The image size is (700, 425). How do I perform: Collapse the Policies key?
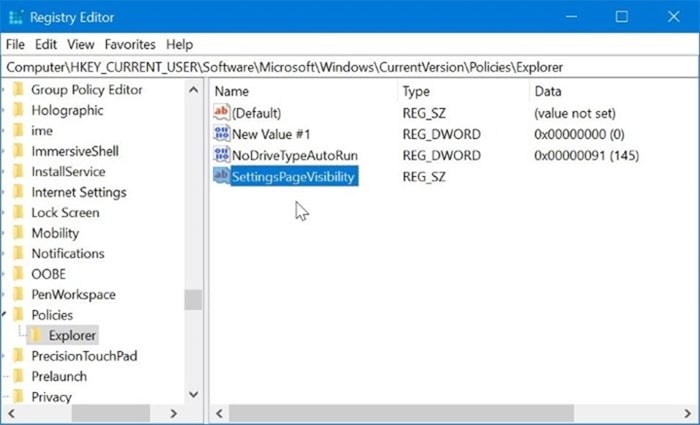[x=4, y=315]
